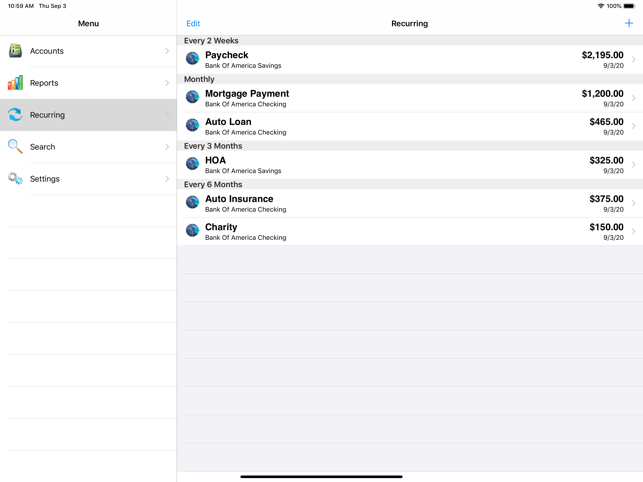643x482 pixels.
Task: Click the $465.00 amount
Action: 607,122
